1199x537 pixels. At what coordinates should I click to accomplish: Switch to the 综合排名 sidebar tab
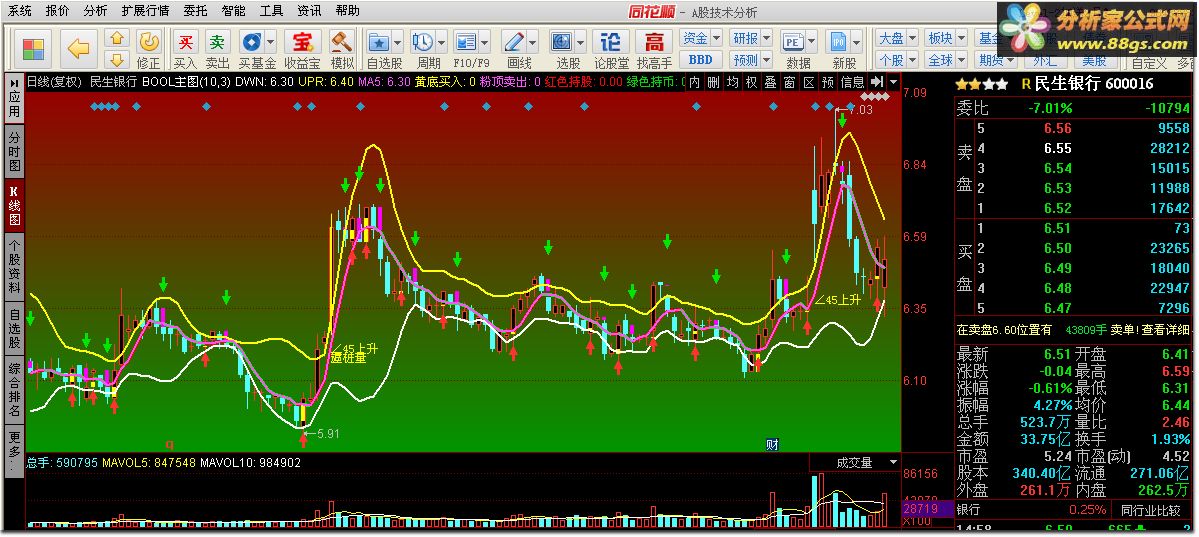(x=15, y=390)
